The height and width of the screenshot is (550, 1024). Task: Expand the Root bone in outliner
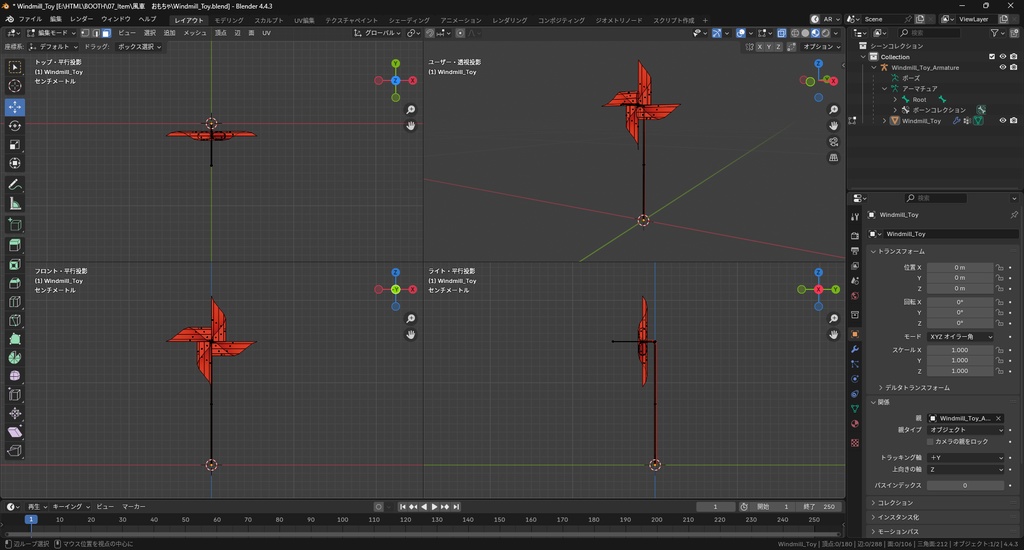pos(895,99)
